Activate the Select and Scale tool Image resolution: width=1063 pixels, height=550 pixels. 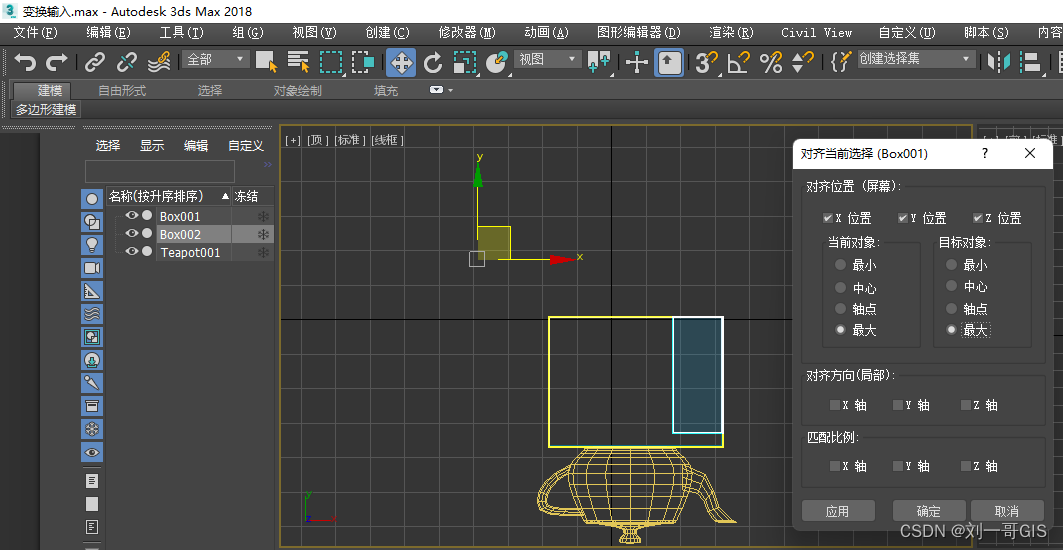[x=465, y=62]
